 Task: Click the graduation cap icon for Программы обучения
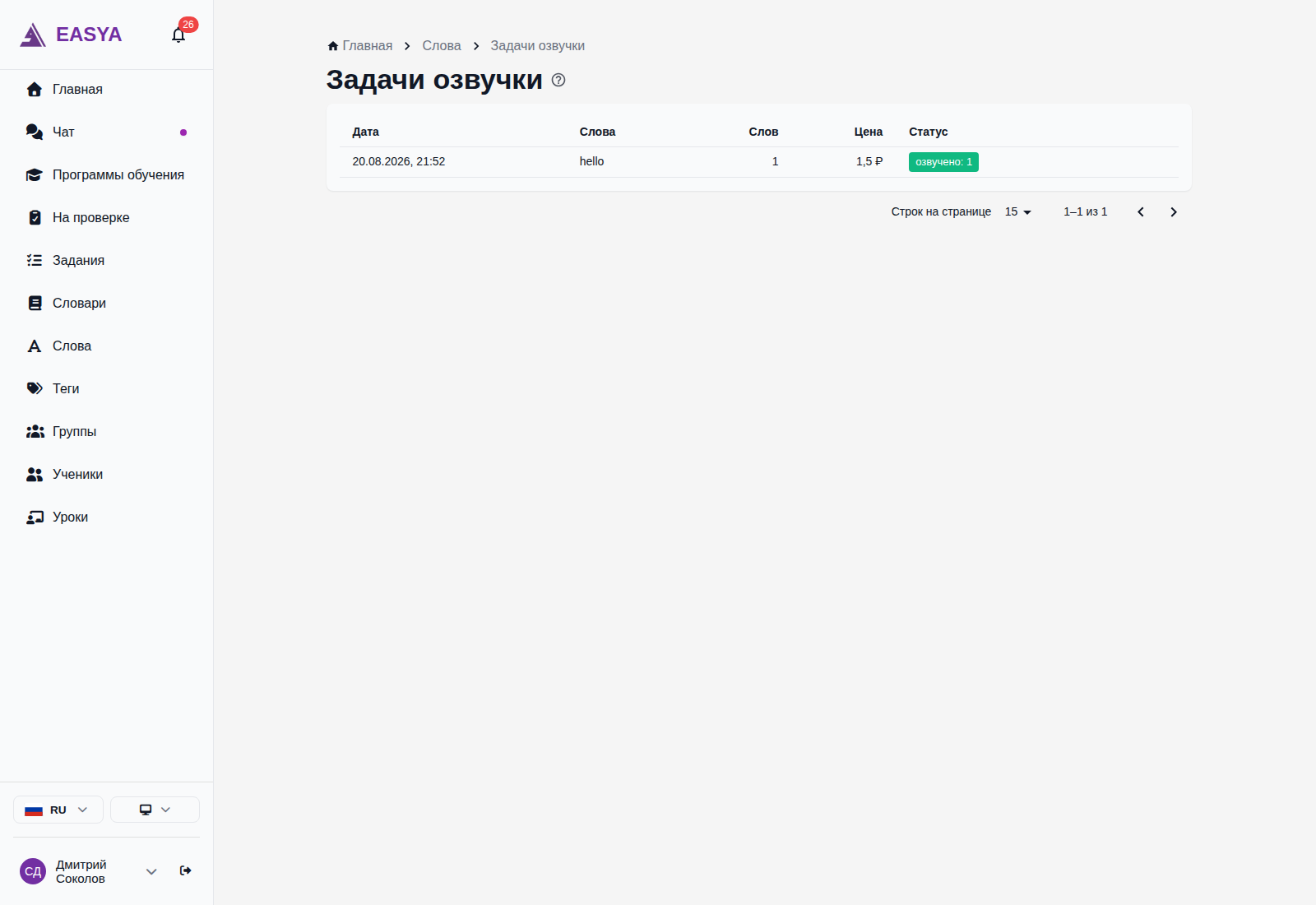(35, 174)
